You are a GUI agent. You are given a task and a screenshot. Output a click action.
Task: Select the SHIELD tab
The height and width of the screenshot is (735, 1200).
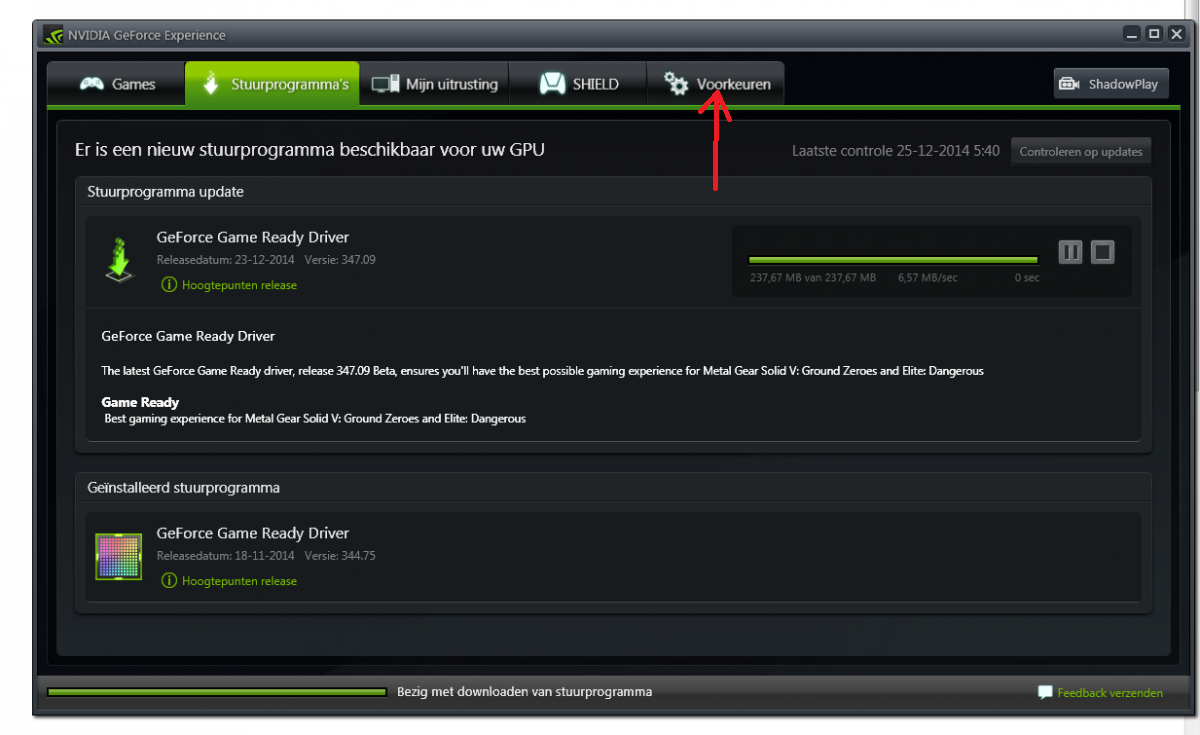[x=579, y=84]
